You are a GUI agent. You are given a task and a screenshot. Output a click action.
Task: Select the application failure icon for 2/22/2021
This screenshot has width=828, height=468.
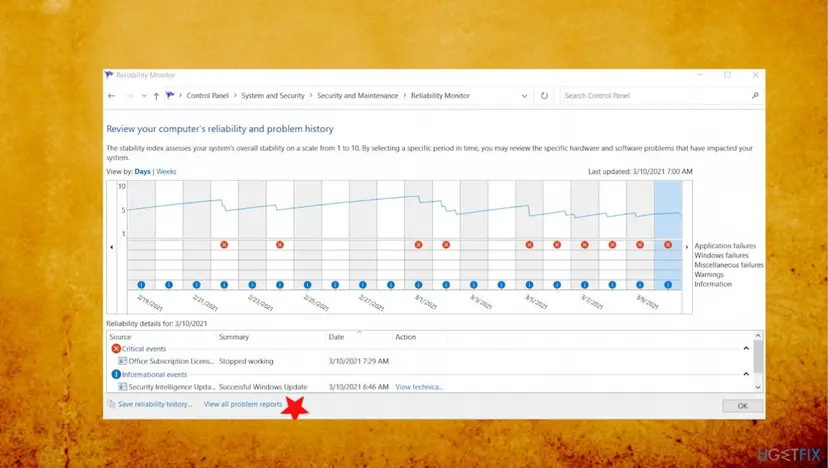coord(224,245)
